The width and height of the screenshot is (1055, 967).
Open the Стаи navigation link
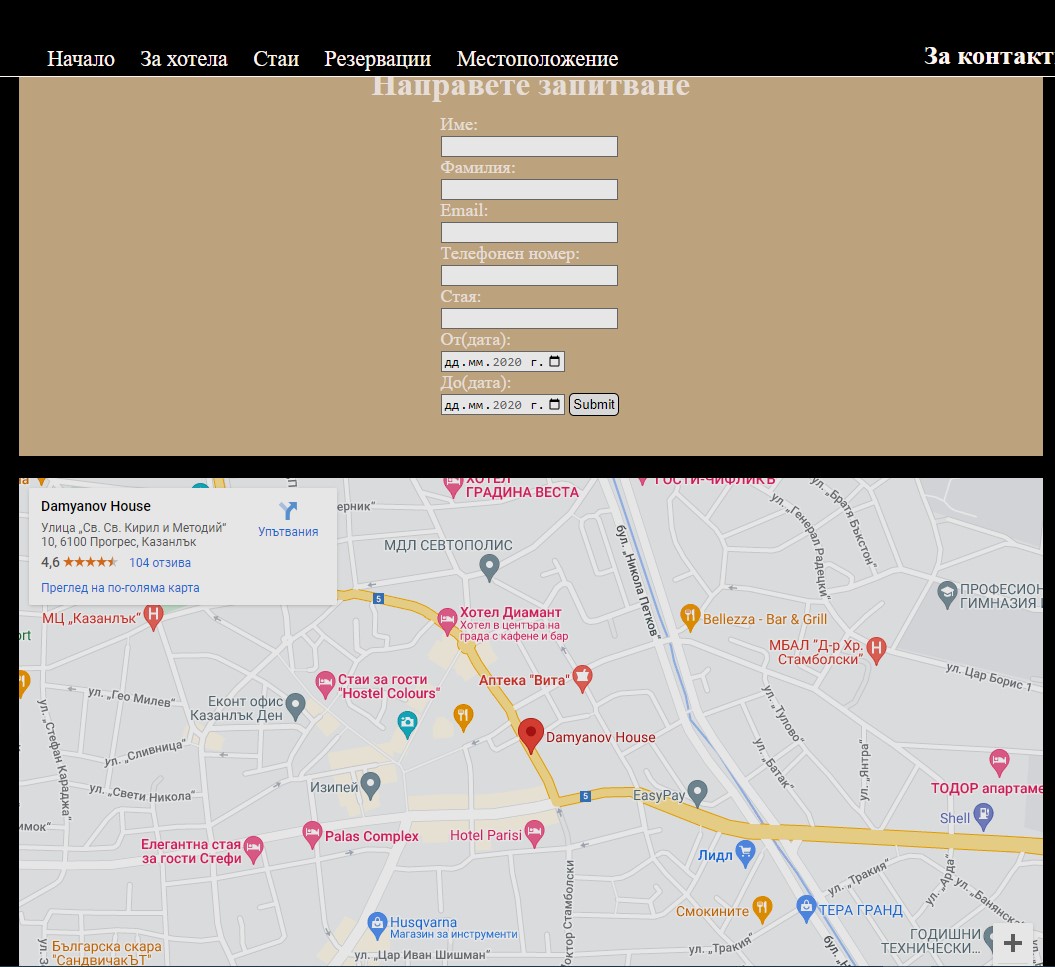point(276,59)
